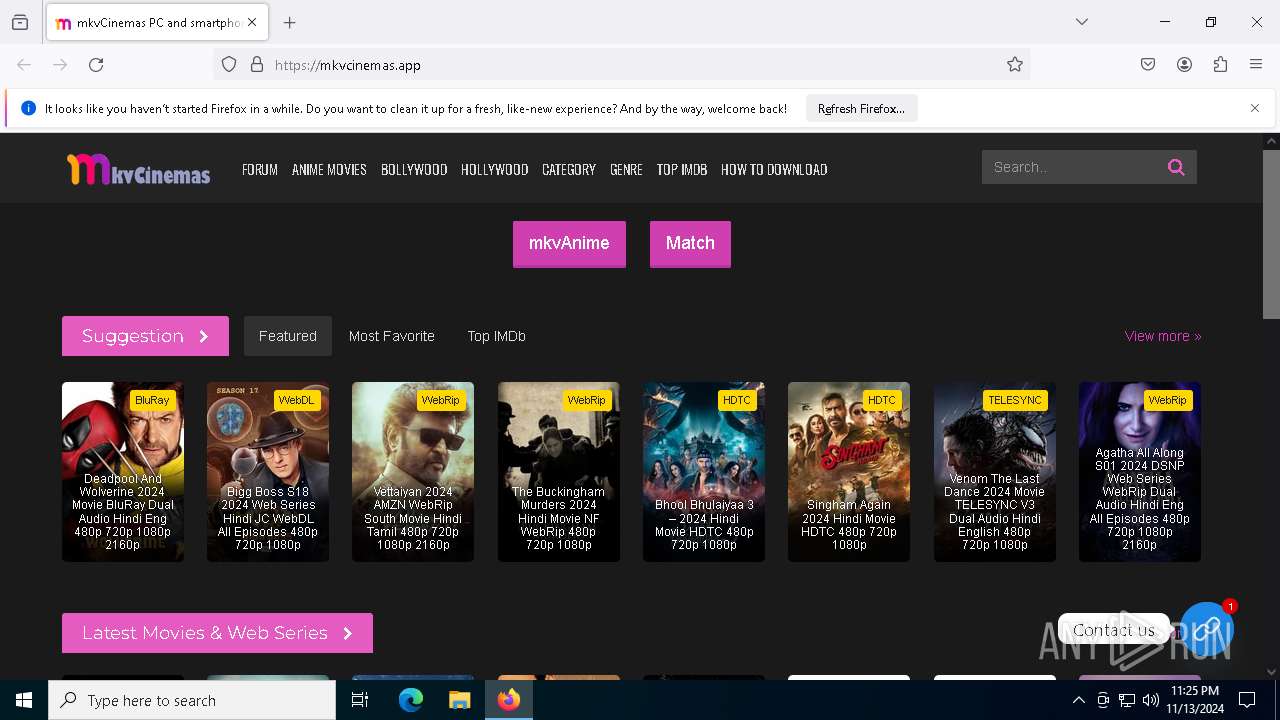
Task: Open the CATEGORY menu
Action: [569, 170]
